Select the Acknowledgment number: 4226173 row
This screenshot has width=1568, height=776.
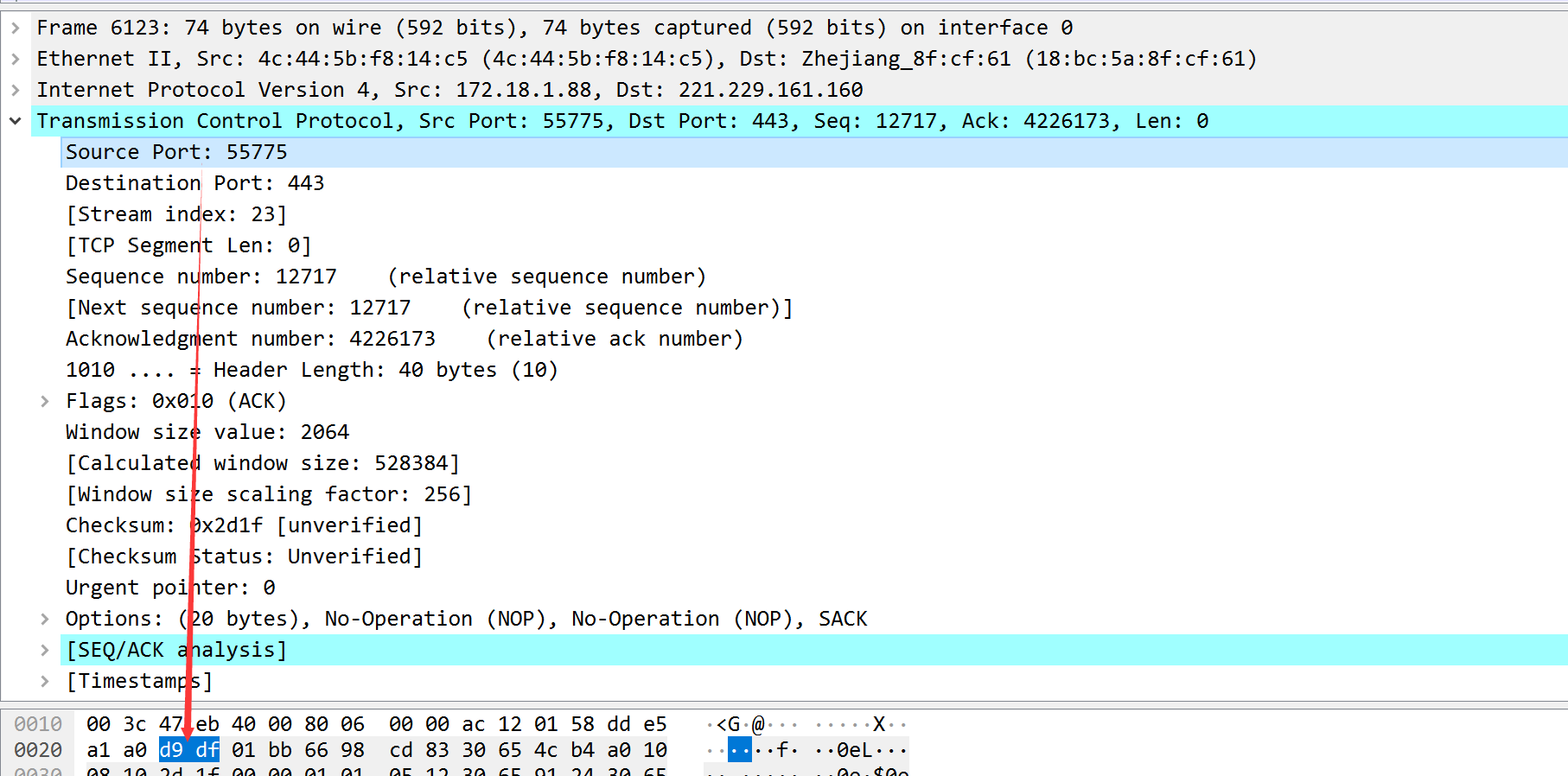(814, 339)
